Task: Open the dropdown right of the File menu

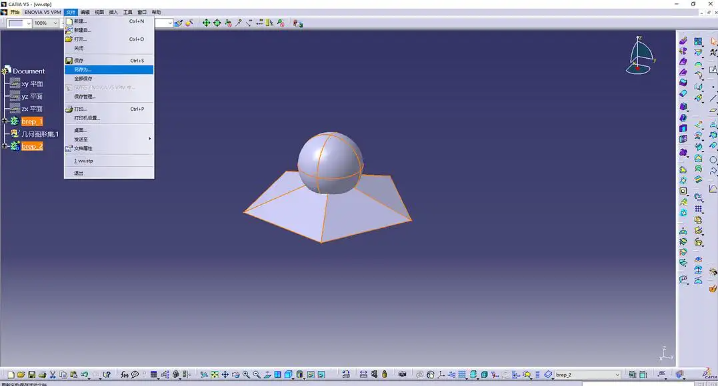Action: tap(169, 23)
